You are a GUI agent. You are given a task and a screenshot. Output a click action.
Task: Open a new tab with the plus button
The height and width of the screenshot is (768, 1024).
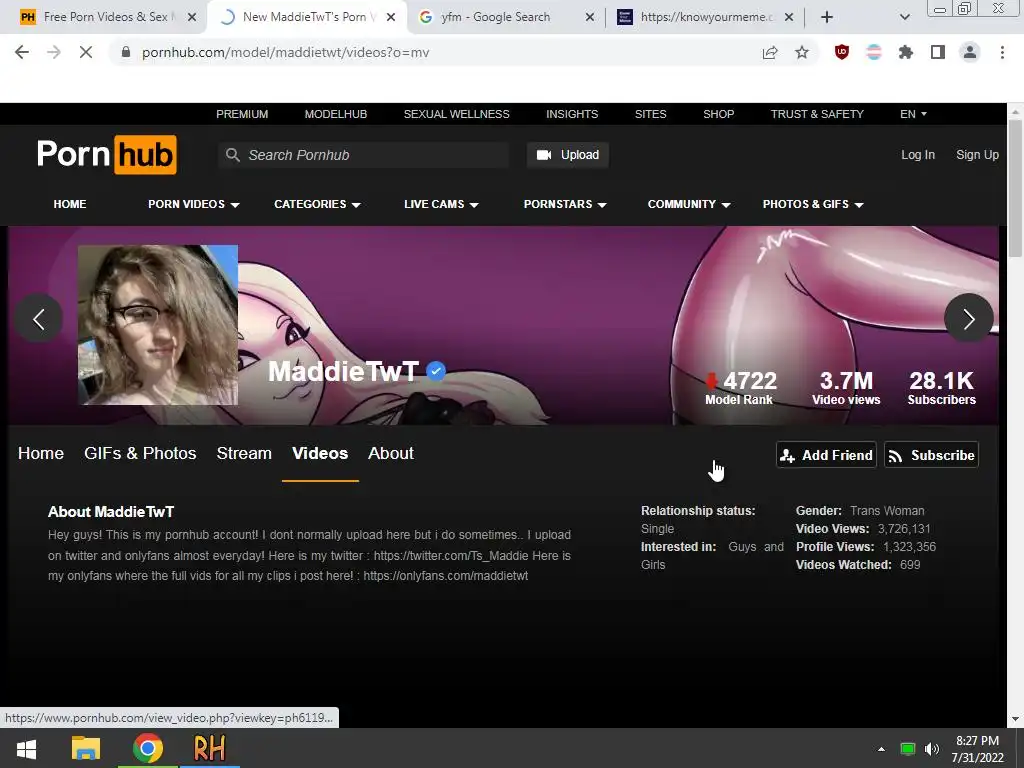(x=827, y=17)
